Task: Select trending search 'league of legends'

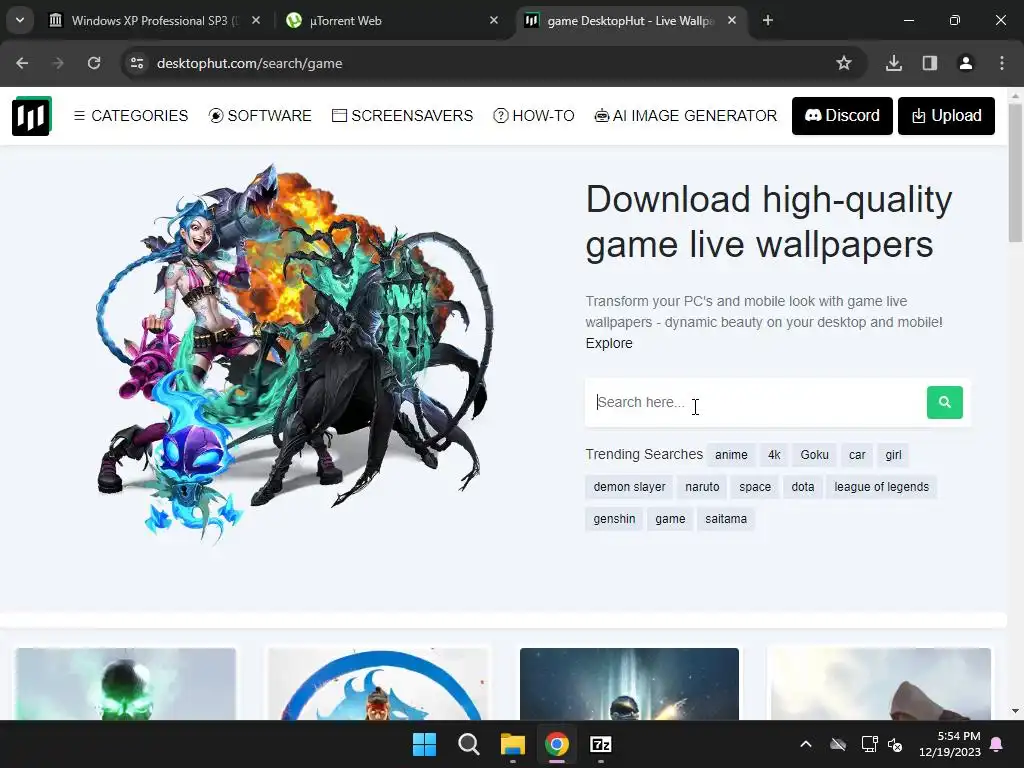Action: pos(881,487)
